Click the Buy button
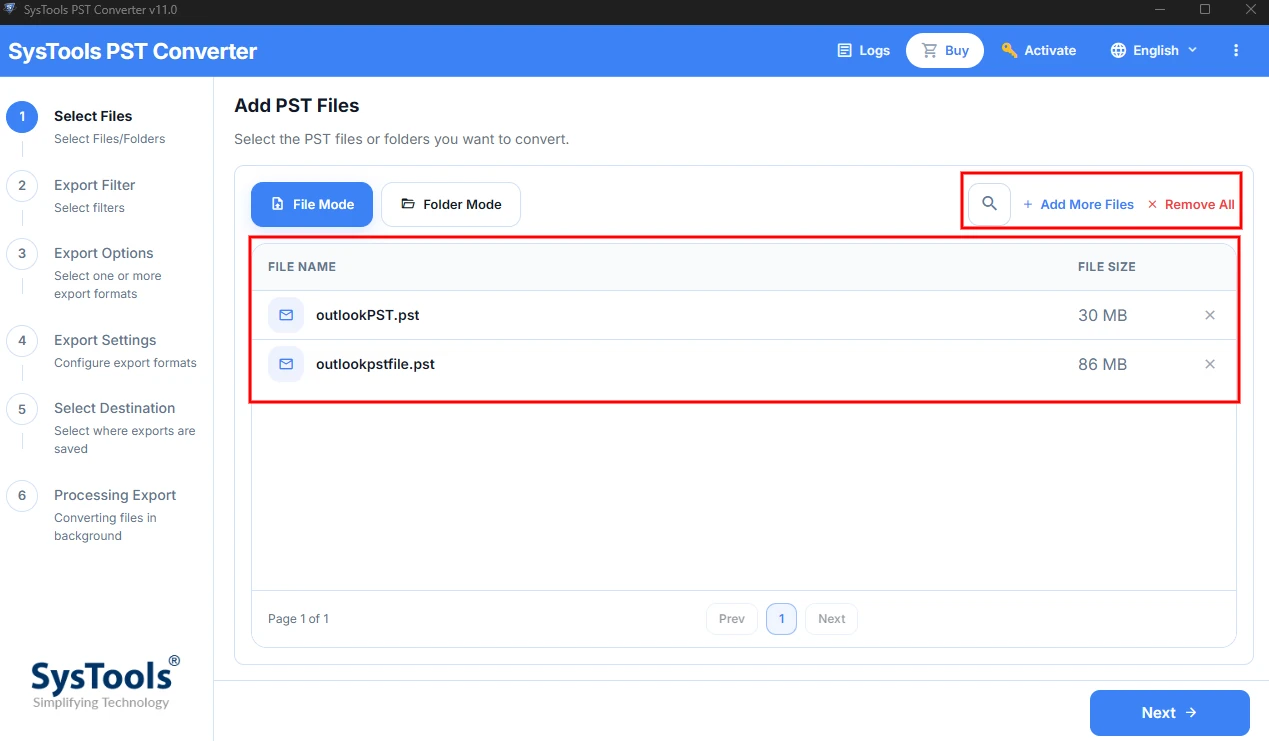1269x741 pixels. pyautogui.click(x=945, y=50)
